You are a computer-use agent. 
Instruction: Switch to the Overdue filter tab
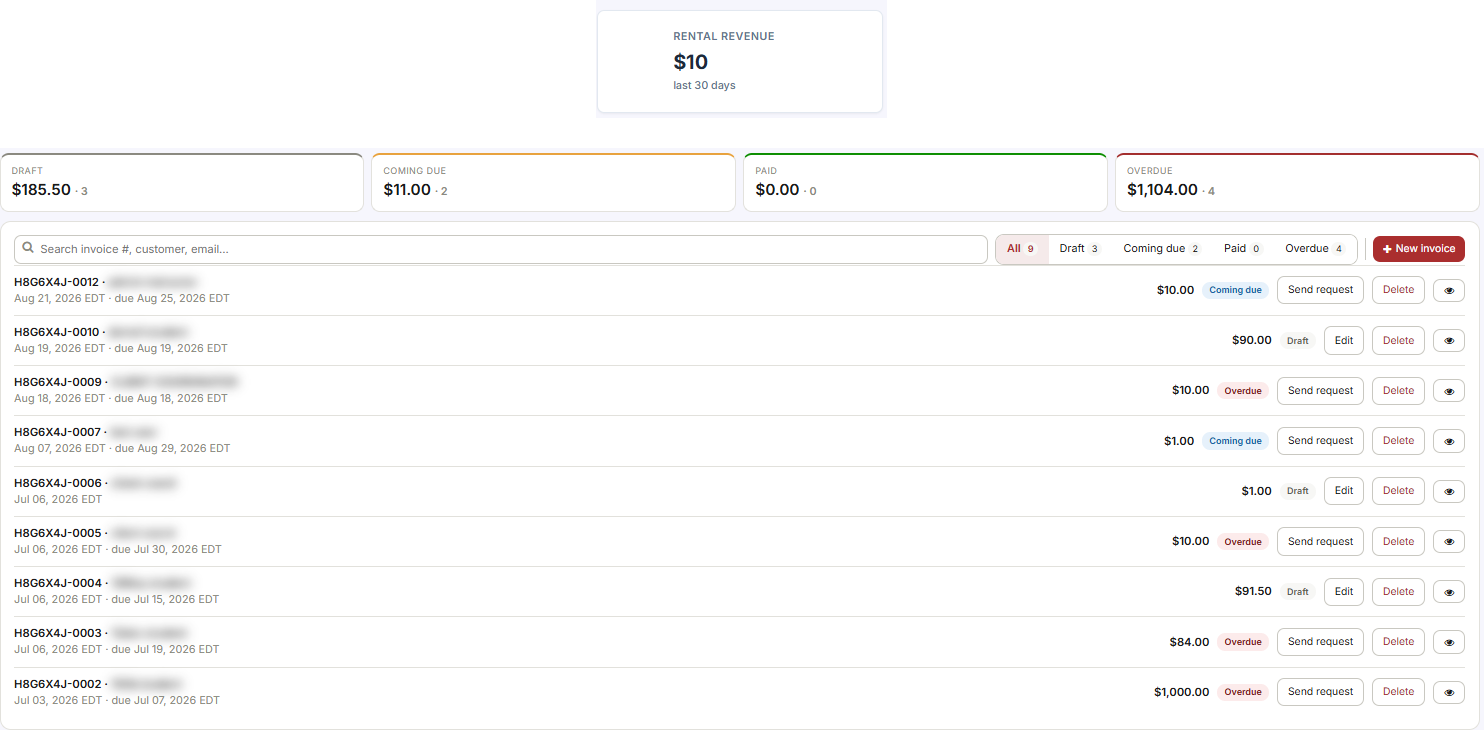tap(1315, 249)
